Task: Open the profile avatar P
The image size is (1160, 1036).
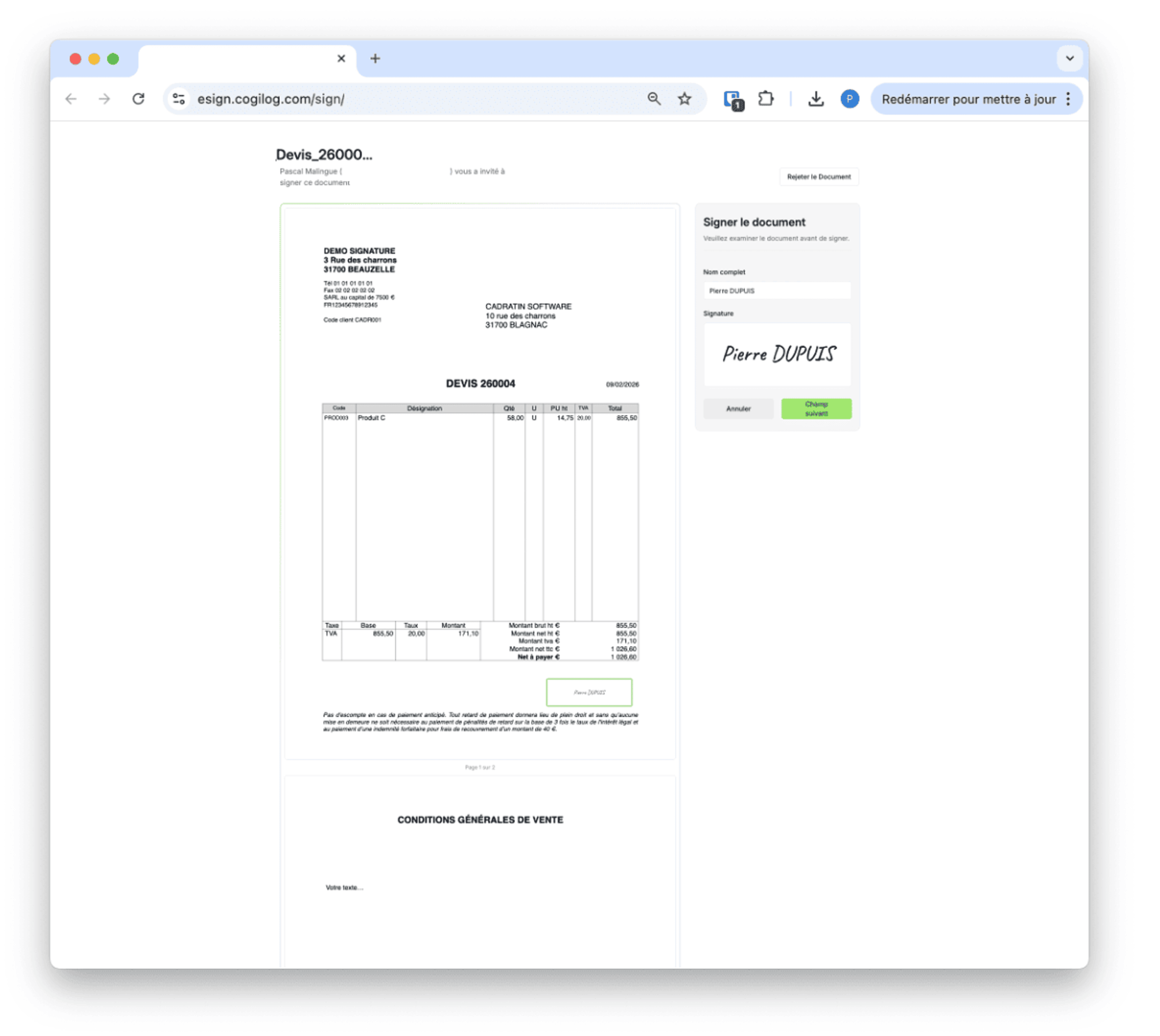Action: coord(849,99)
